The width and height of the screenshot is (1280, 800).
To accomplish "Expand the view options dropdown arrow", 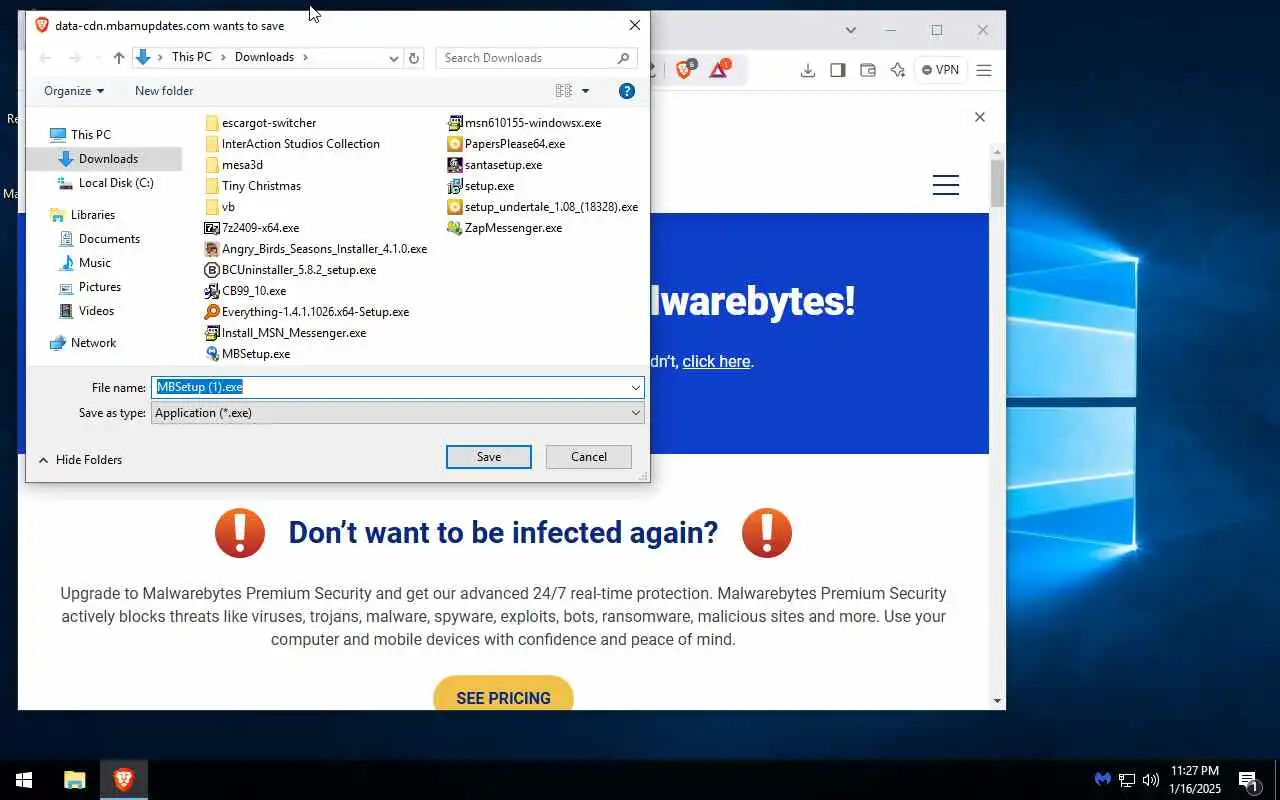I will pyautogui.click(x=586, y=91).
